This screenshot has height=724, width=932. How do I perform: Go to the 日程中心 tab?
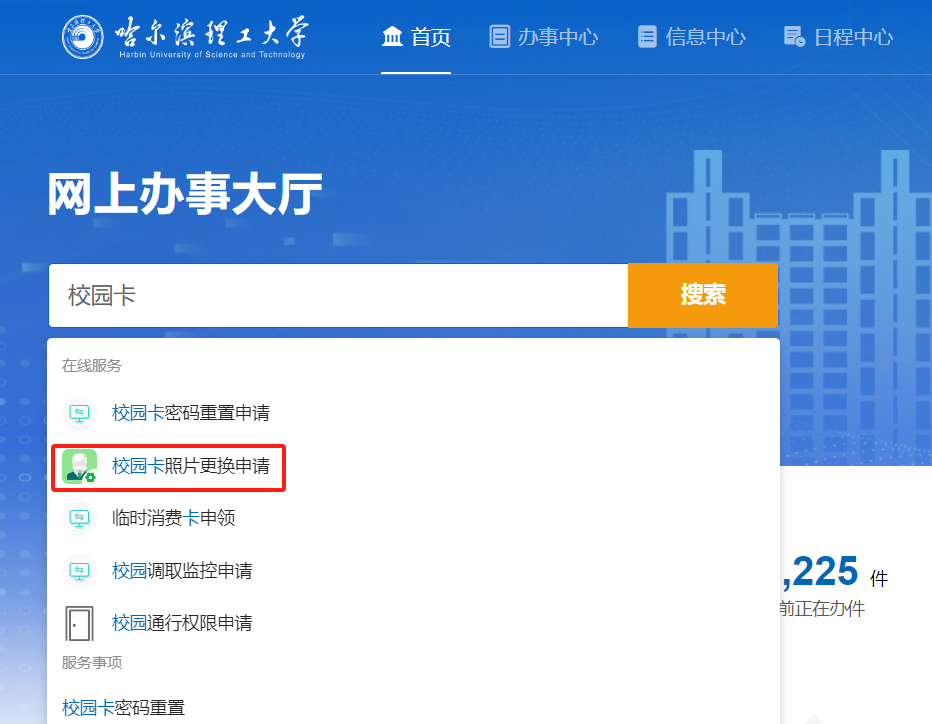(852, 37)
